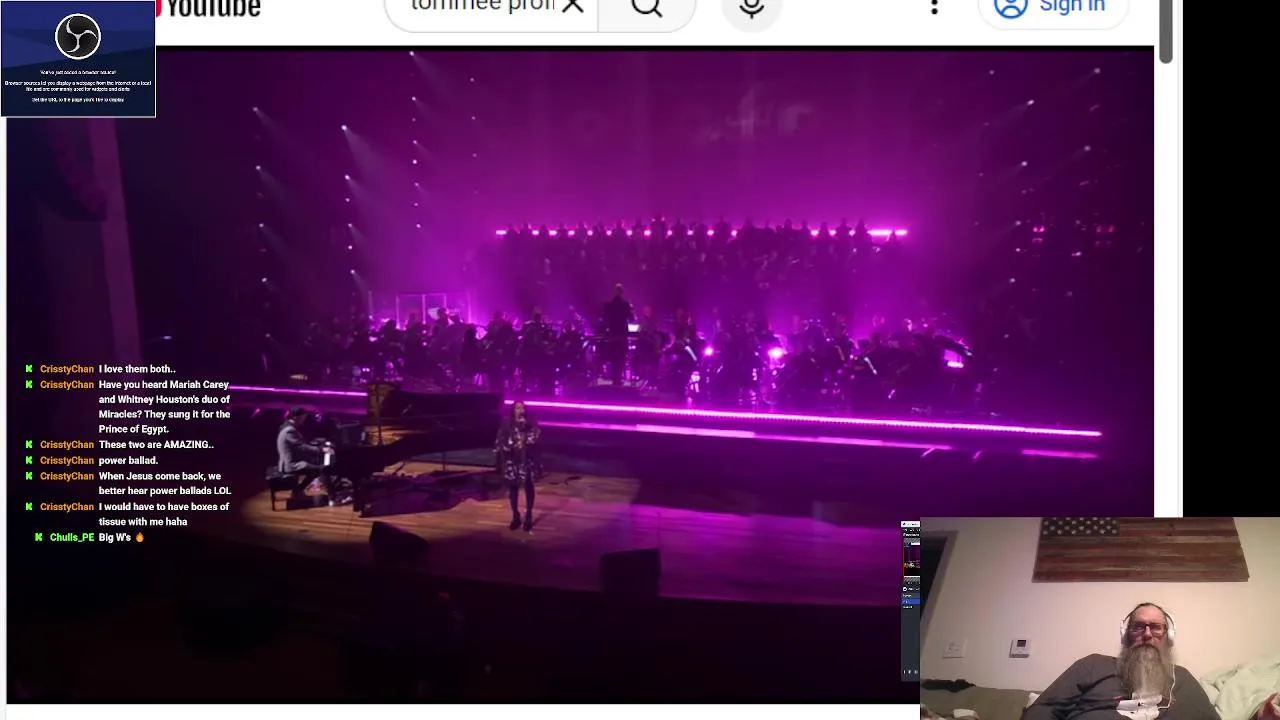Click the account avatar icon beside Sign in
The image size is (1280, 720).
pyautogui.click(x=1011, y=8)
